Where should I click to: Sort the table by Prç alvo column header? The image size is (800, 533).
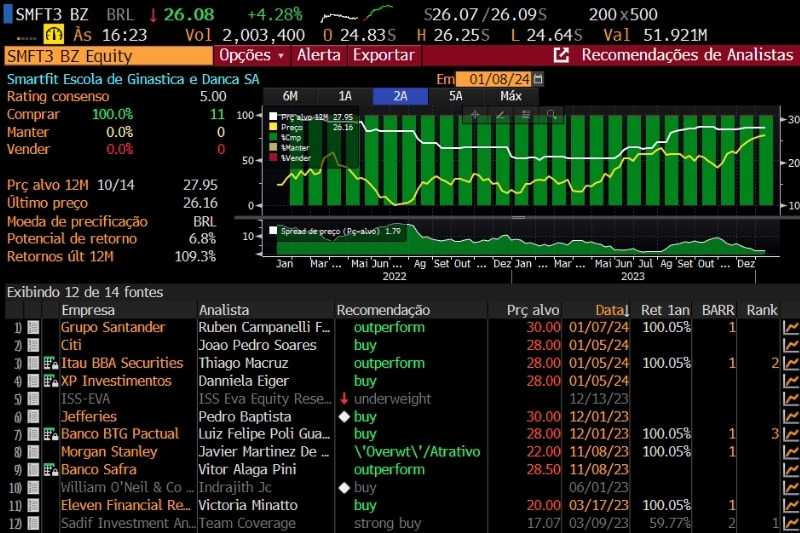[x=533, y=310]
